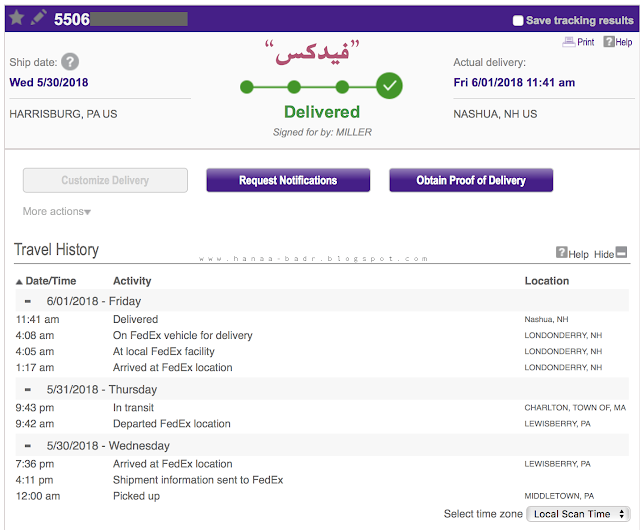Open the More actions dropdown
This screenshot has height=530, width=640.
57,212
